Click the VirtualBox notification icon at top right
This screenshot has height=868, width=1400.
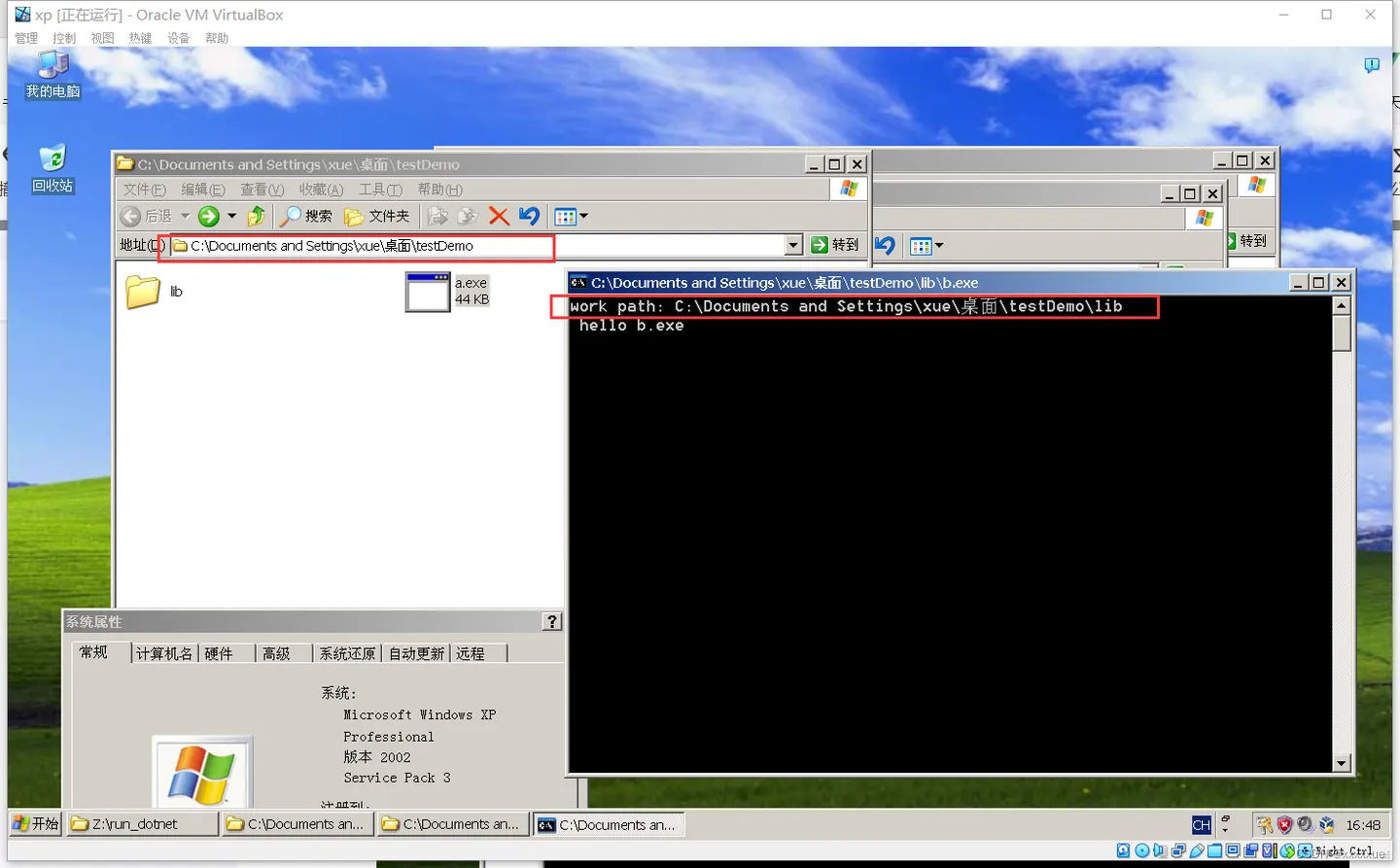tap(1372, 65)
